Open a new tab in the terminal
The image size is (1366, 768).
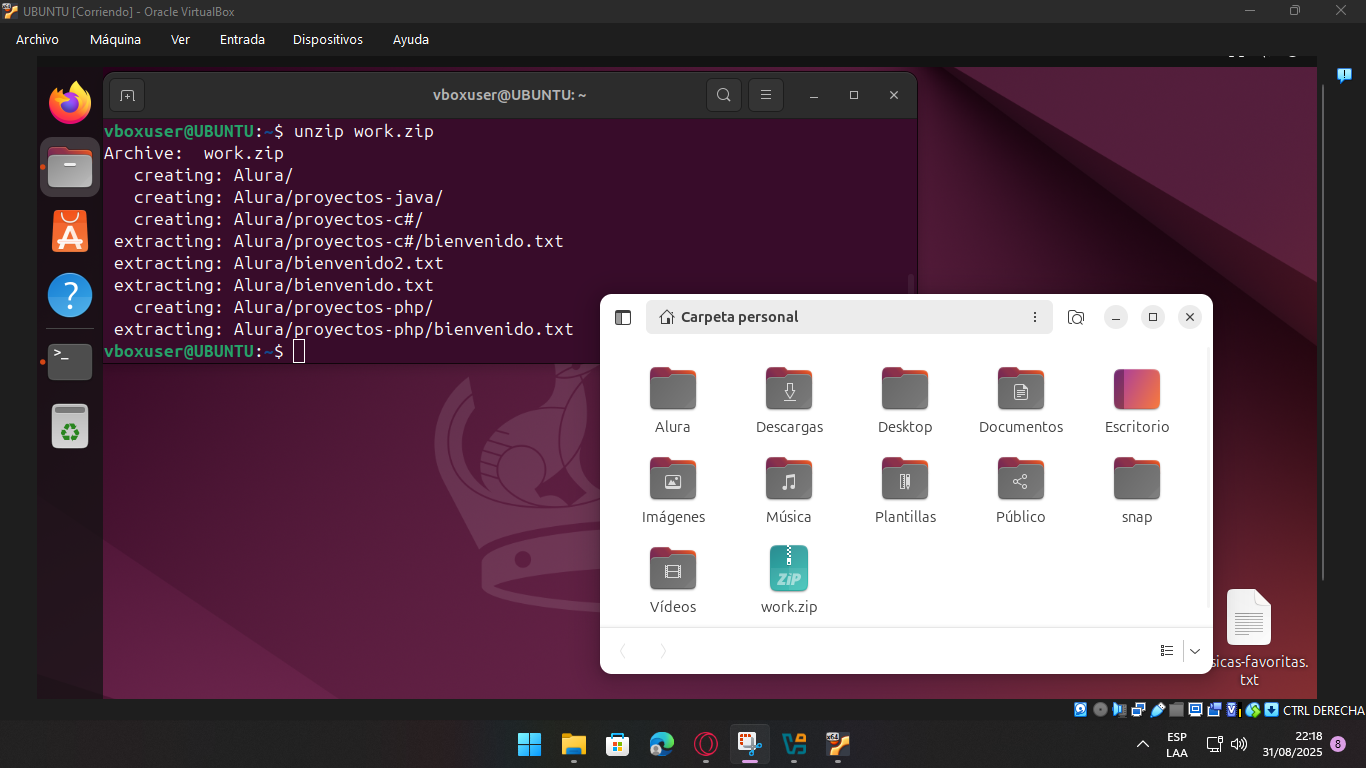tap(127, 95)
